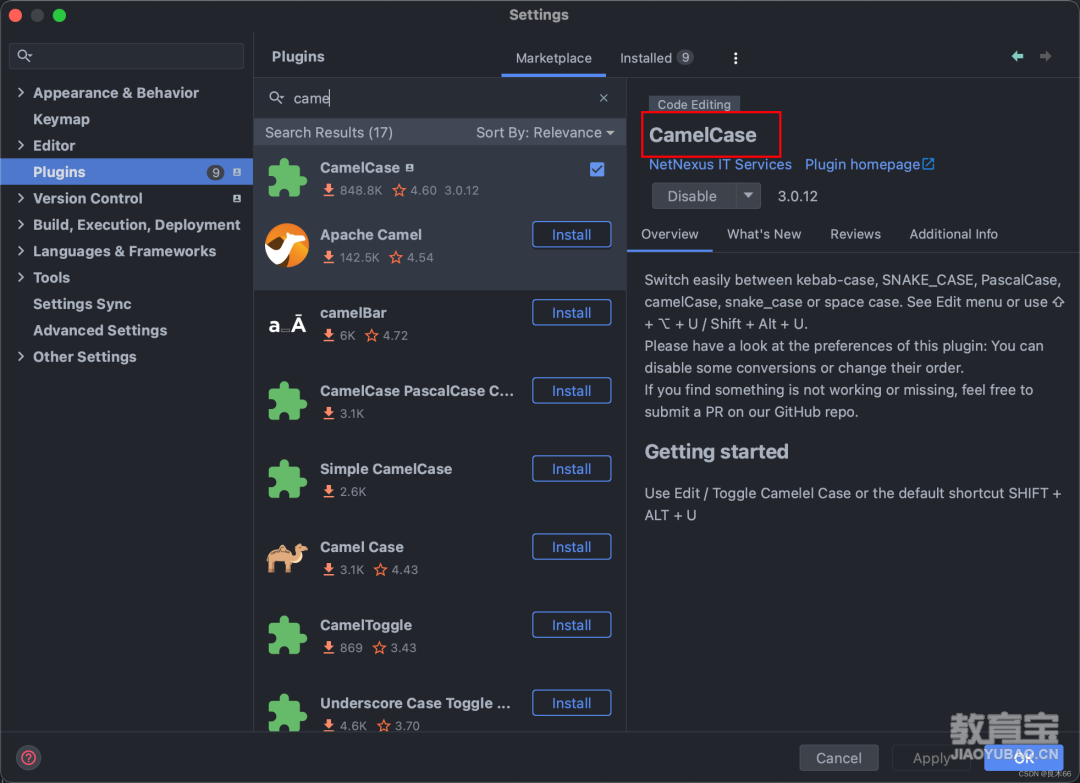Screen dimensions: 1080x783
Task: Click the settings search magnifier icon
Action: coord(25,56)
